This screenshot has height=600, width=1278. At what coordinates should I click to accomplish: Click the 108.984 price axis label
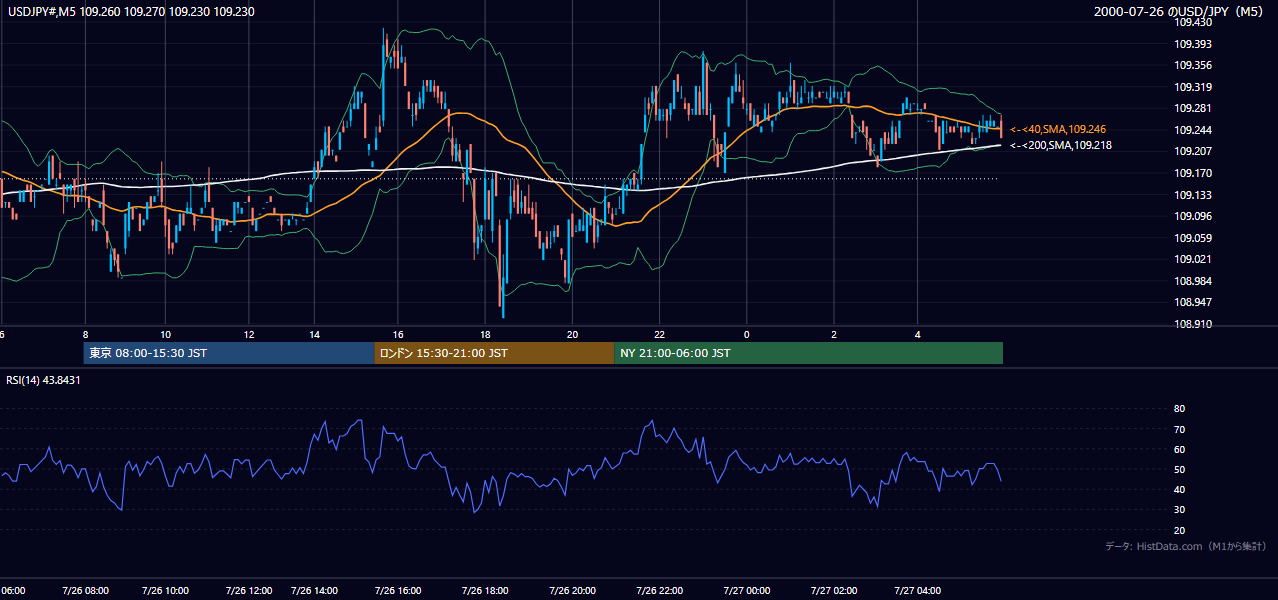1193,281
